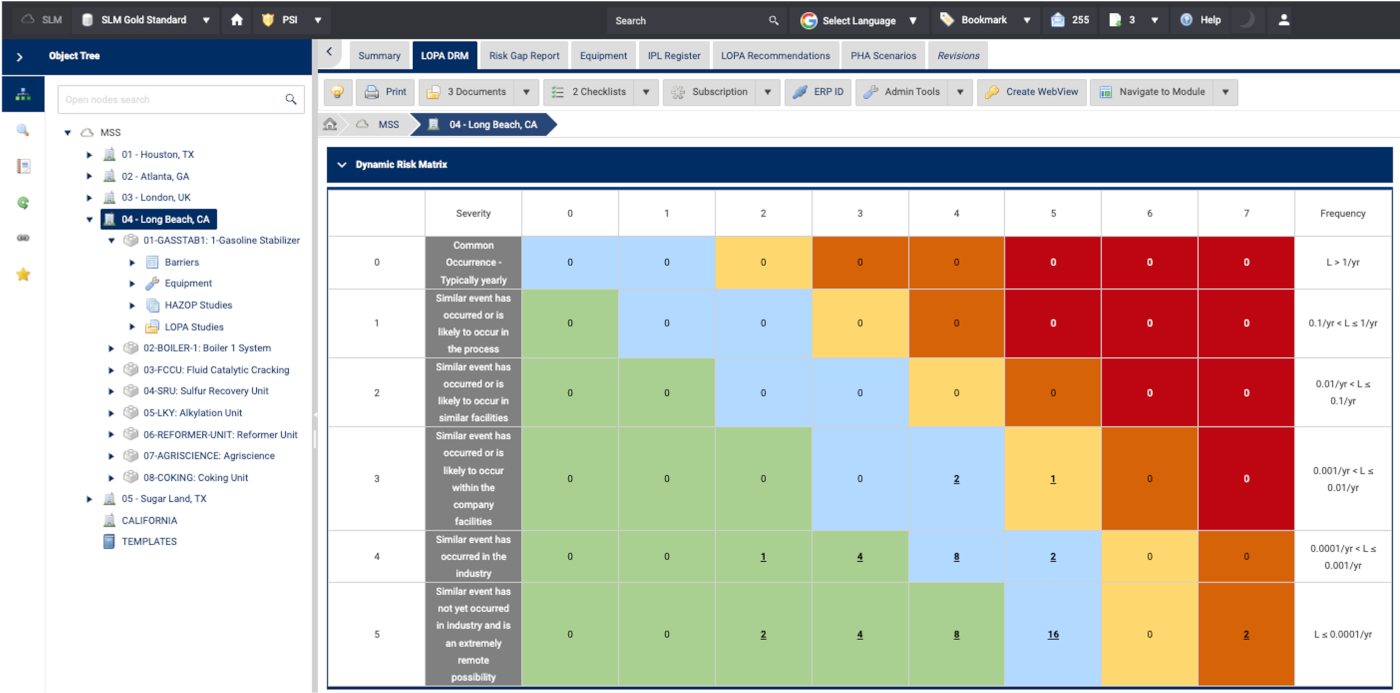
Task: Open the inbox icon showing 255
Action: [x=1068, y=20]
